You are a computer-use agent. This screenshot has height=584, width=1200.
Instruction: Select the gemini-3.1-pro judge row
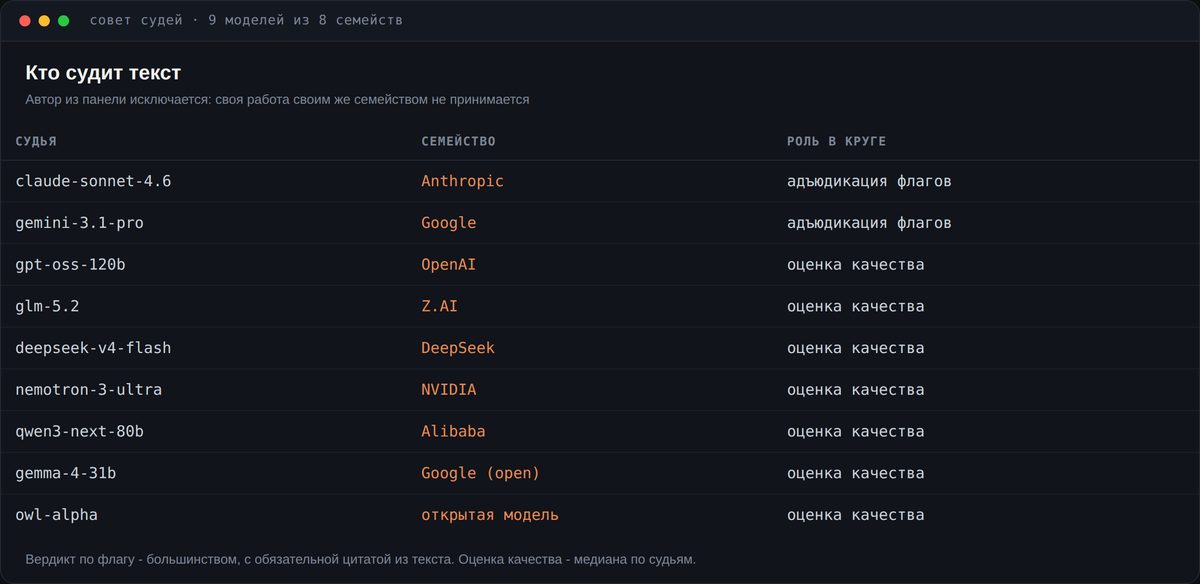click(x=600, y=223)
